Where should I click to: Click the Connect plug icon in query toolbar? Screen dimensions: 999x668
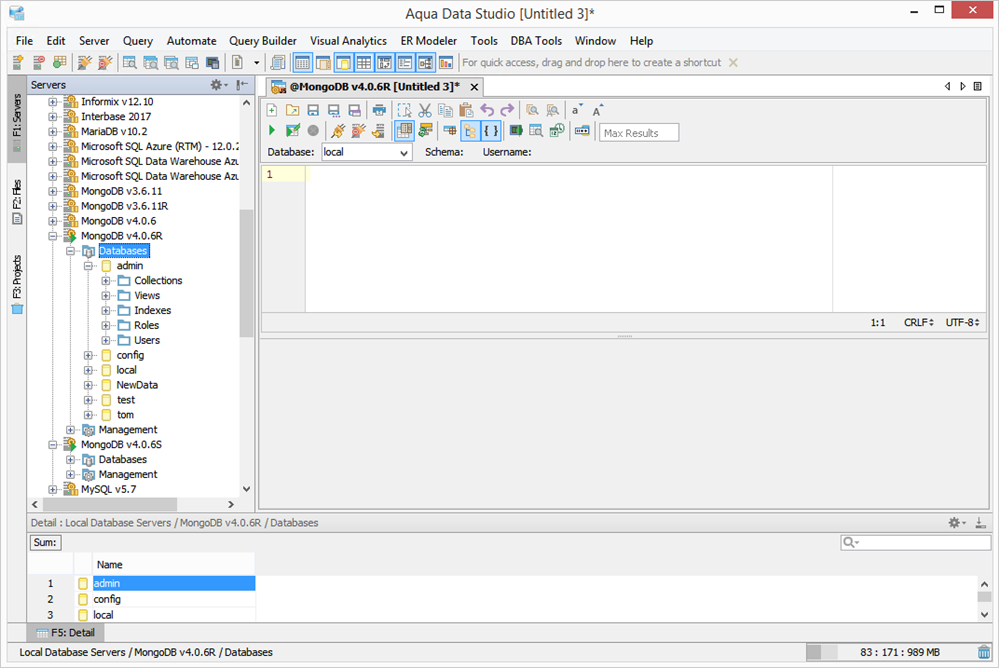(x=338, y=131)
